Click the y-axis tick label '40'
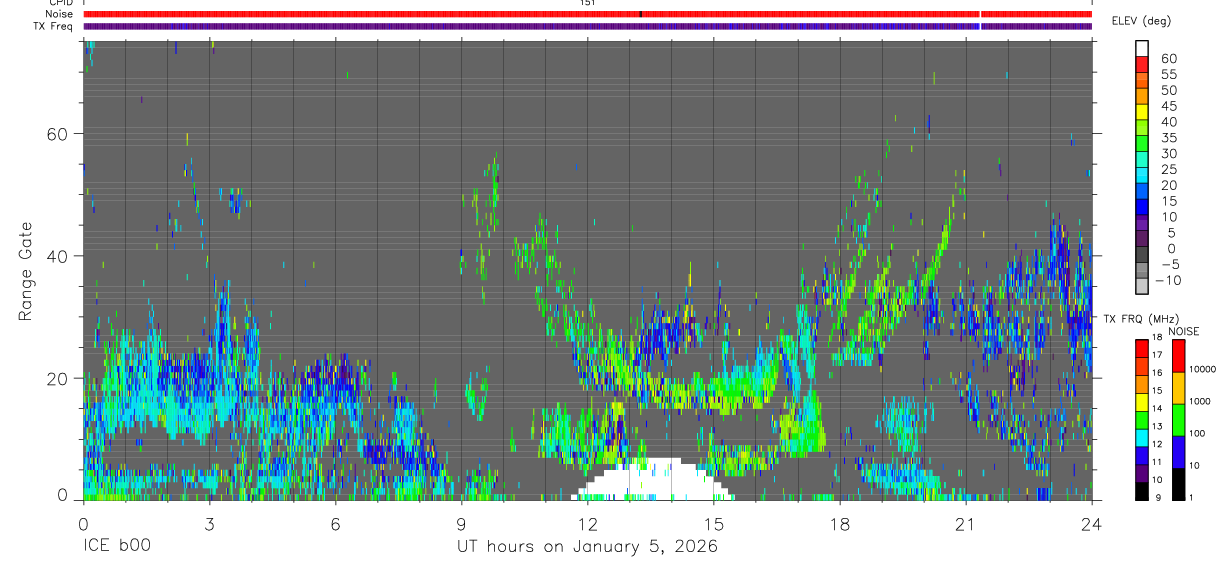The image size is (1228, 567). [56, 256]
